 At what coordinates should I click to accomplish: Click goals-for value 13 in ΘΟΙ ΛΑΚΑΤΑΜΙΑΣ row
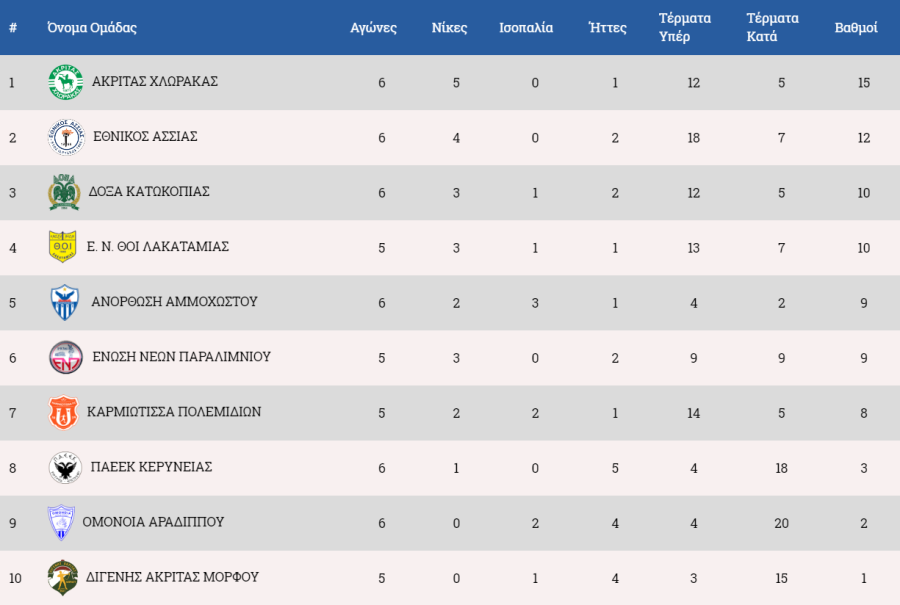coord(693,248)
